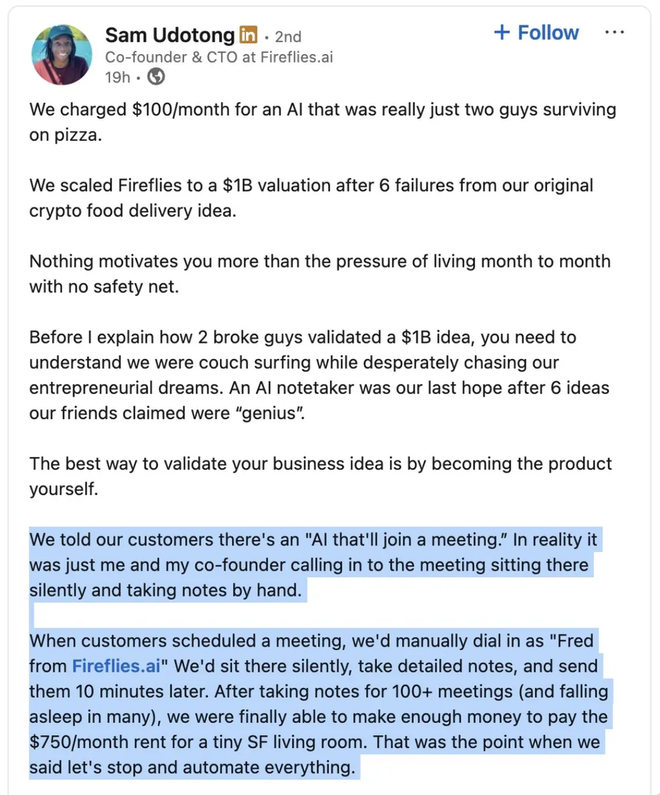The width and height of the screenshot is (660, 795).
Task: Open the three-dot post options menu
Action: click(615, 32)
